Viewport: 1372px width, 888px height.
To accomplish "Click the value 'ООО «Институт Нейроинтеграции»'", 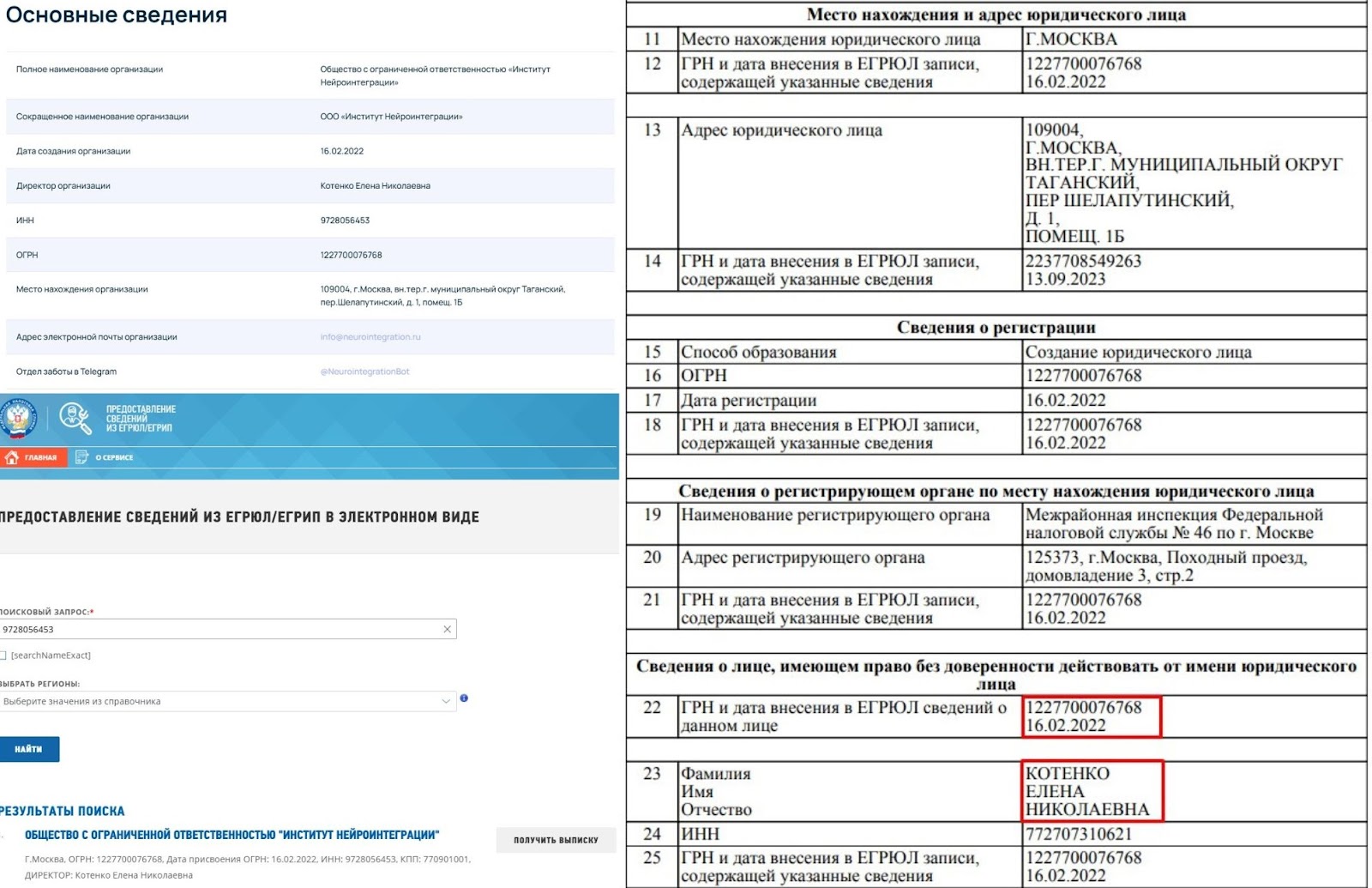I will click(x=391, y=117).
